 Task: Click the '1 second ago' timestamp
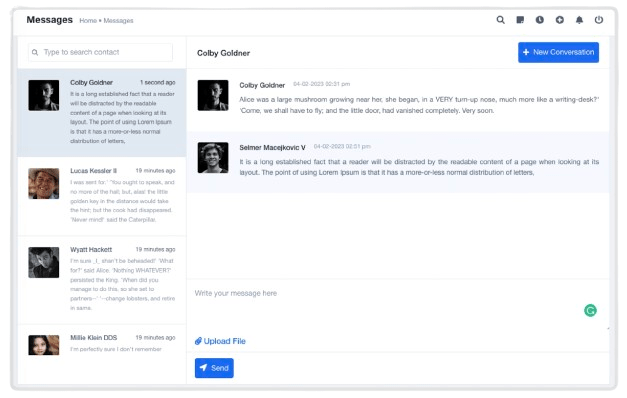[158, 82]
